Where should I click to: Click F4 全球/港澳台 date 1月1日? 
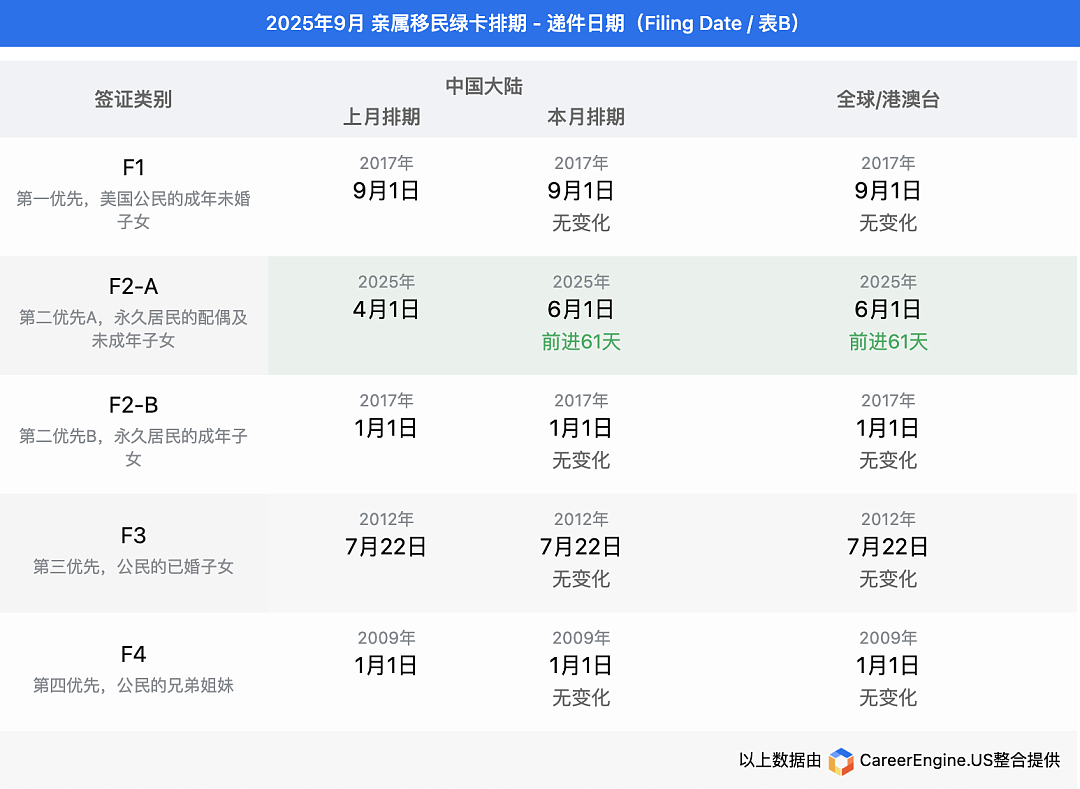click(888, 666)
